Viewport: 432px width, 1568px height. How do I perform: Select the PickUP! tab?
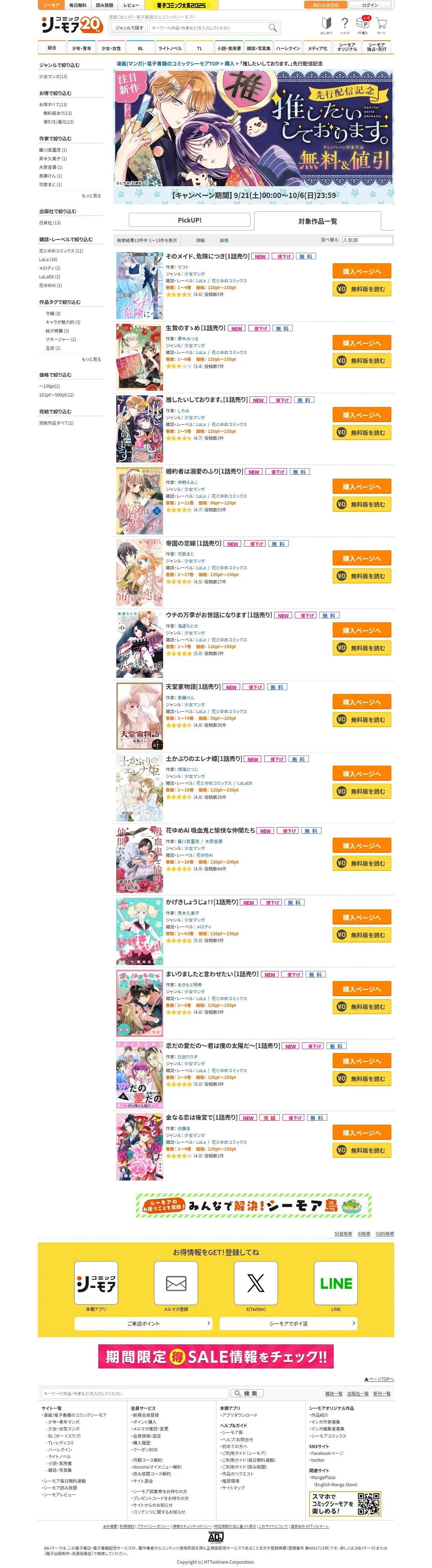pyautogui.click(x=190, y=220)
